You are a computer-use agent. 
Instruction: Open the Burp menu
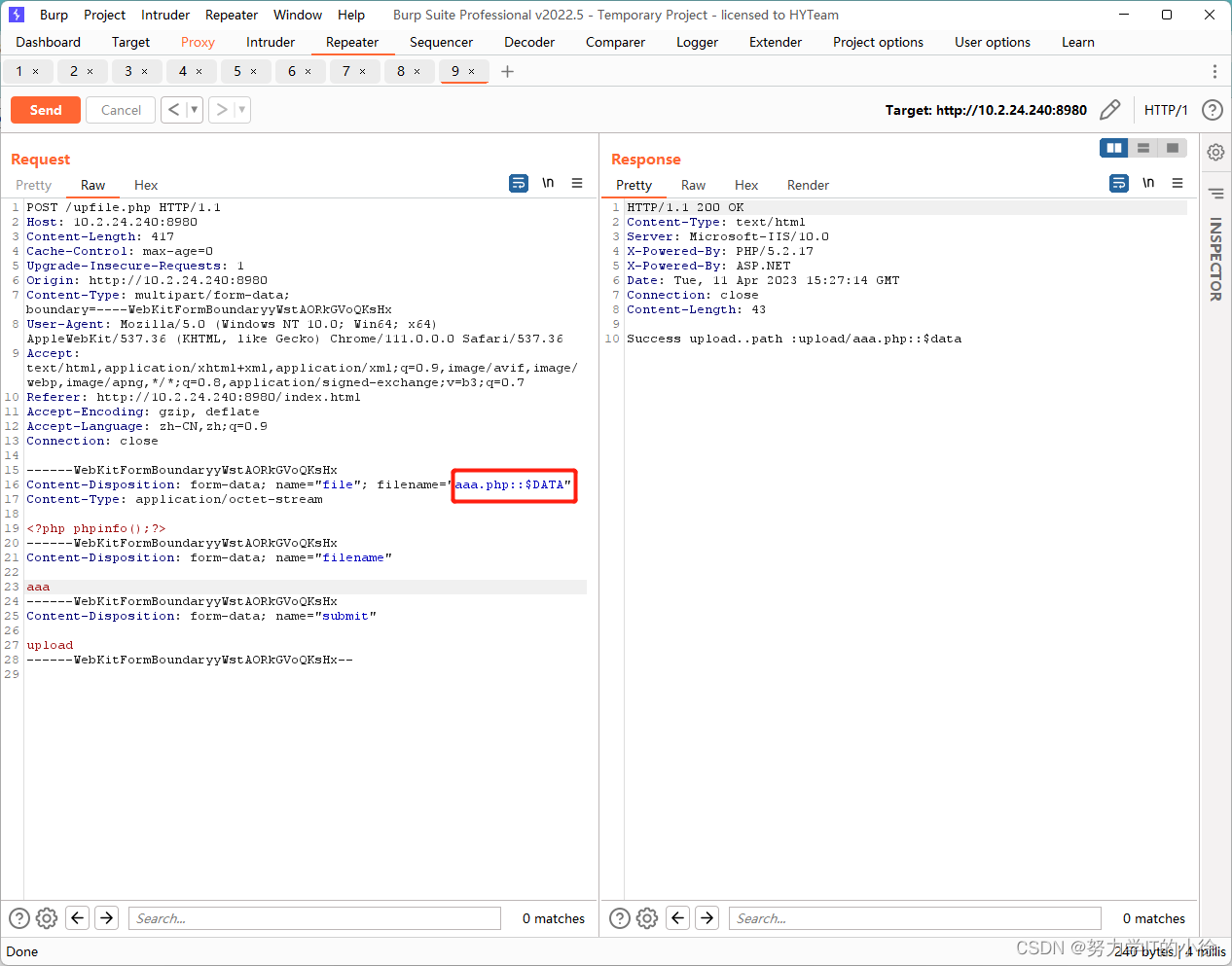click(x=54, y=15)
